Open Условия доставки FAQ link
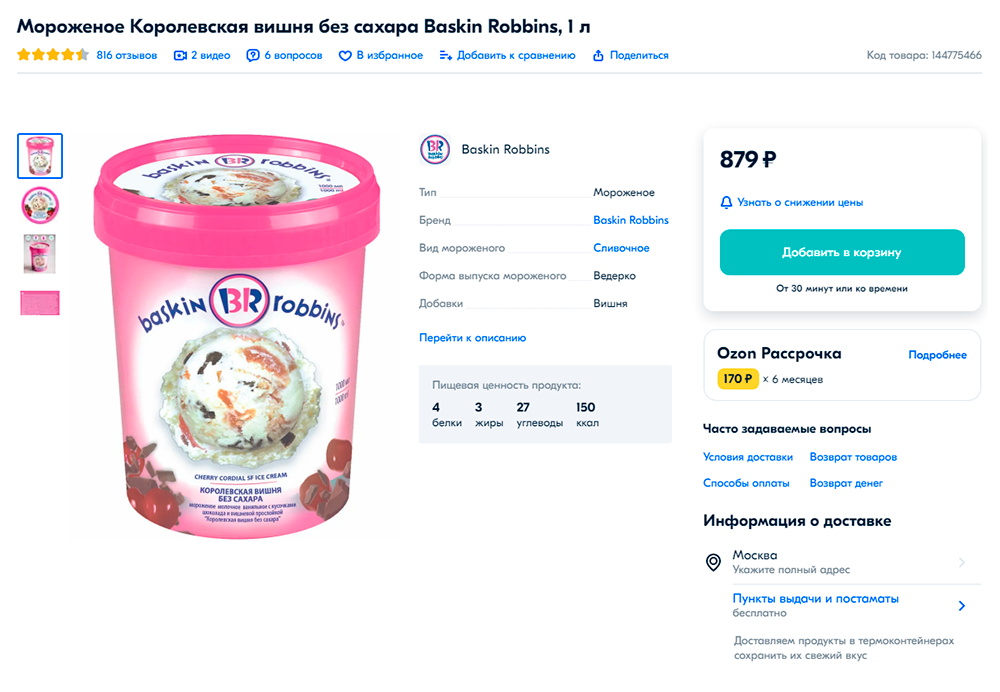1000x692 pixels. click(x=748, y=457)
